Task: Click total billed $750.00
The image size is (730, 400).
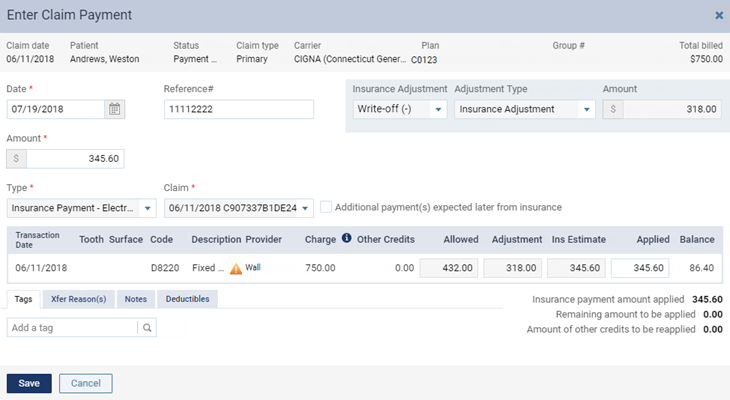Action: [x=706, y=59]
